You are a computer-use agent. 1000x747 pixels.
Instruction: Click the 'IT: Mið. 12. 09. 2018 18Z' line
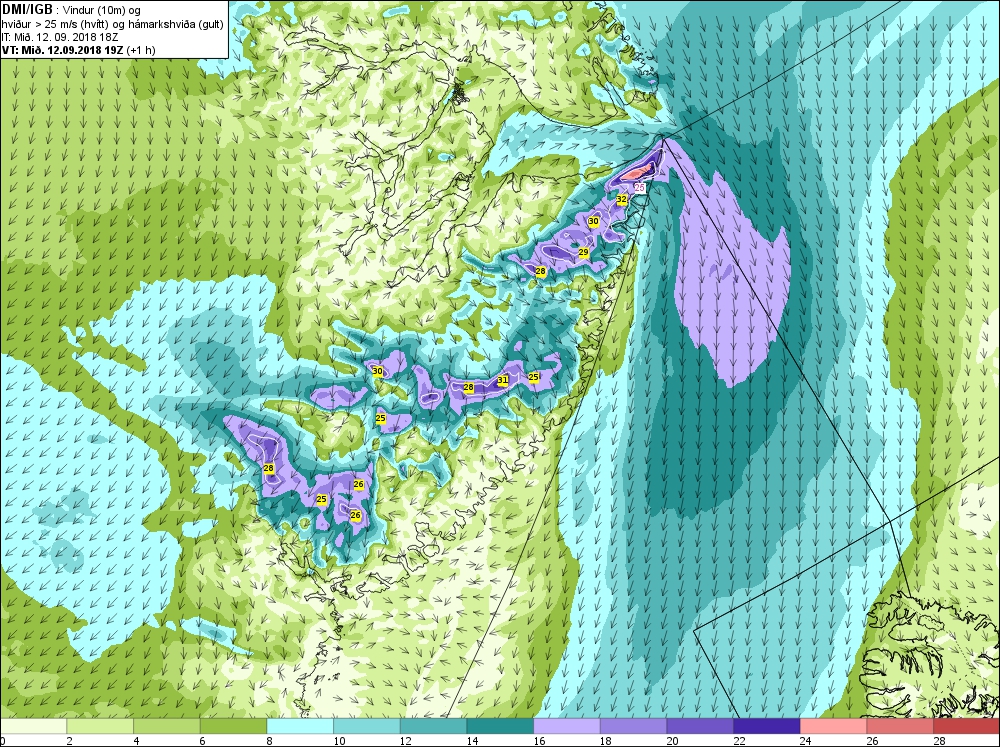point(60,37)
